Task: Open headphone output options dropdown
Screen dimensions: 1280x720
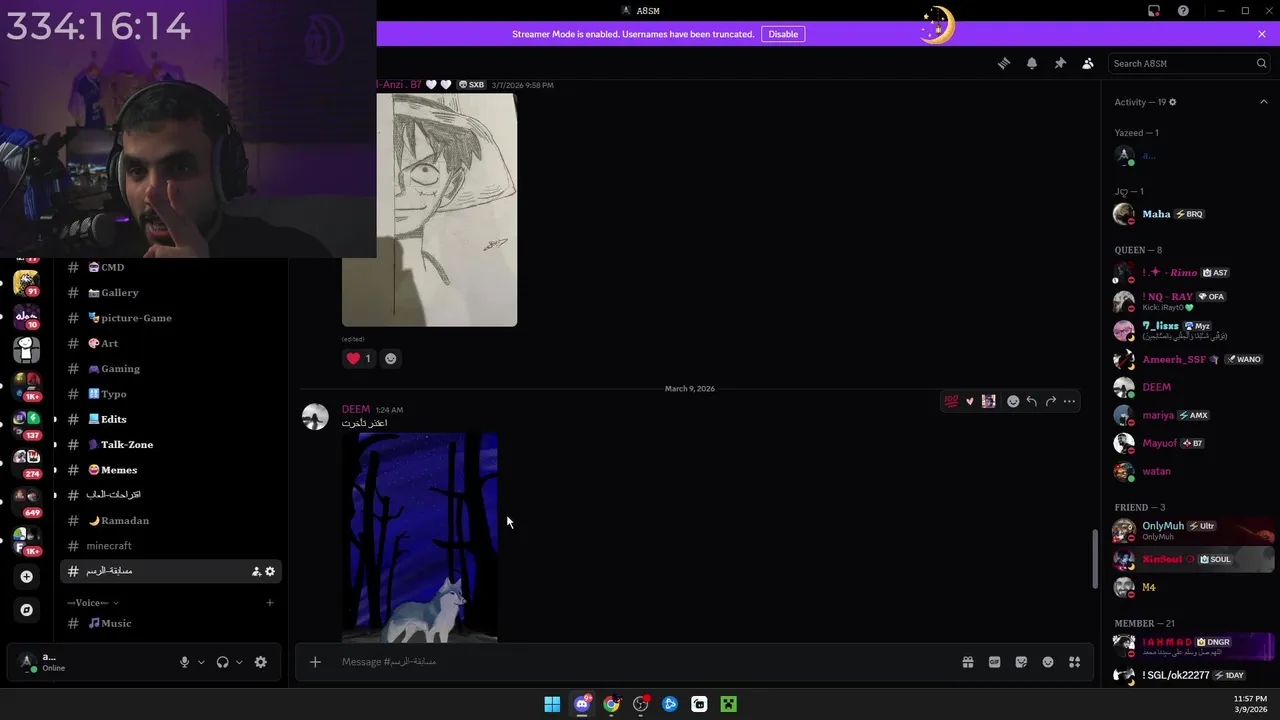Action: (239, 662)
